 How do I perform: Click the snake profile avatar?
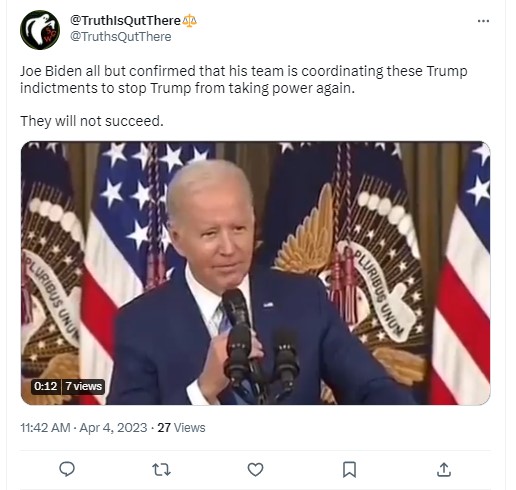[x=40, y=30]
